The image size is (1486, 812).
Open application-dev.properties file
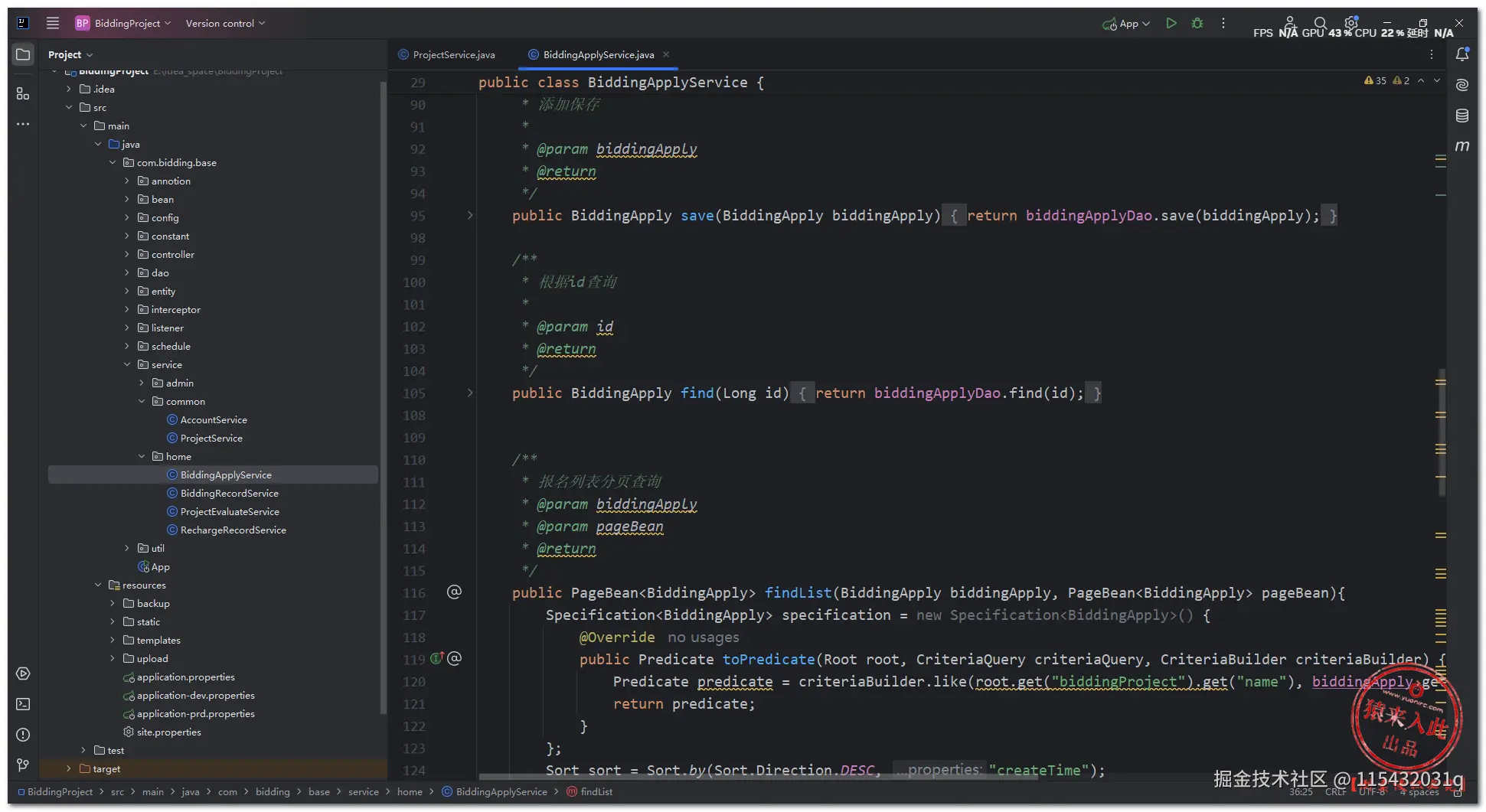tap(188, 695)
